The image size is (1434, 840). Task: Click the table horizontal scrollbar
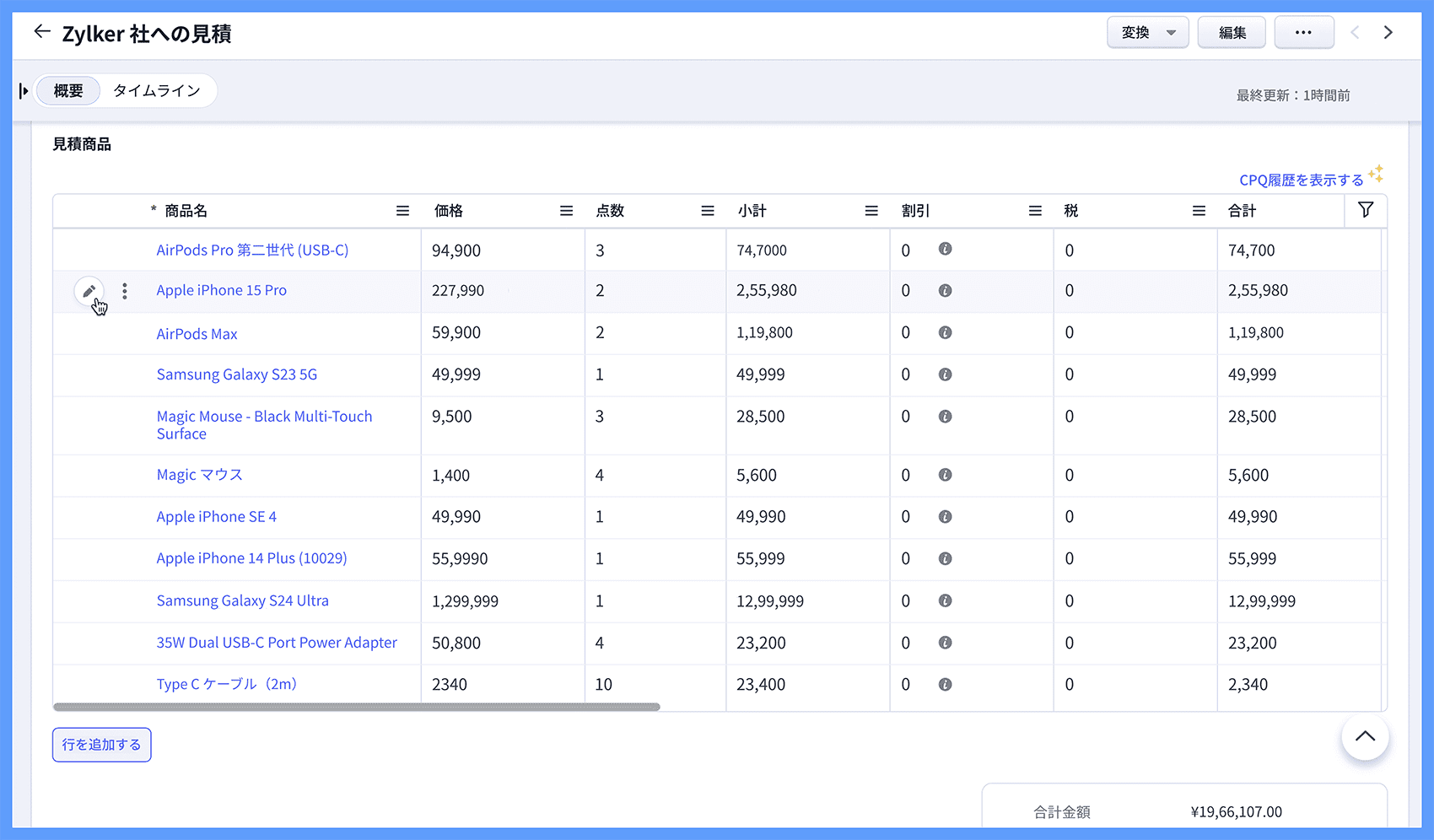pos(356,708)
